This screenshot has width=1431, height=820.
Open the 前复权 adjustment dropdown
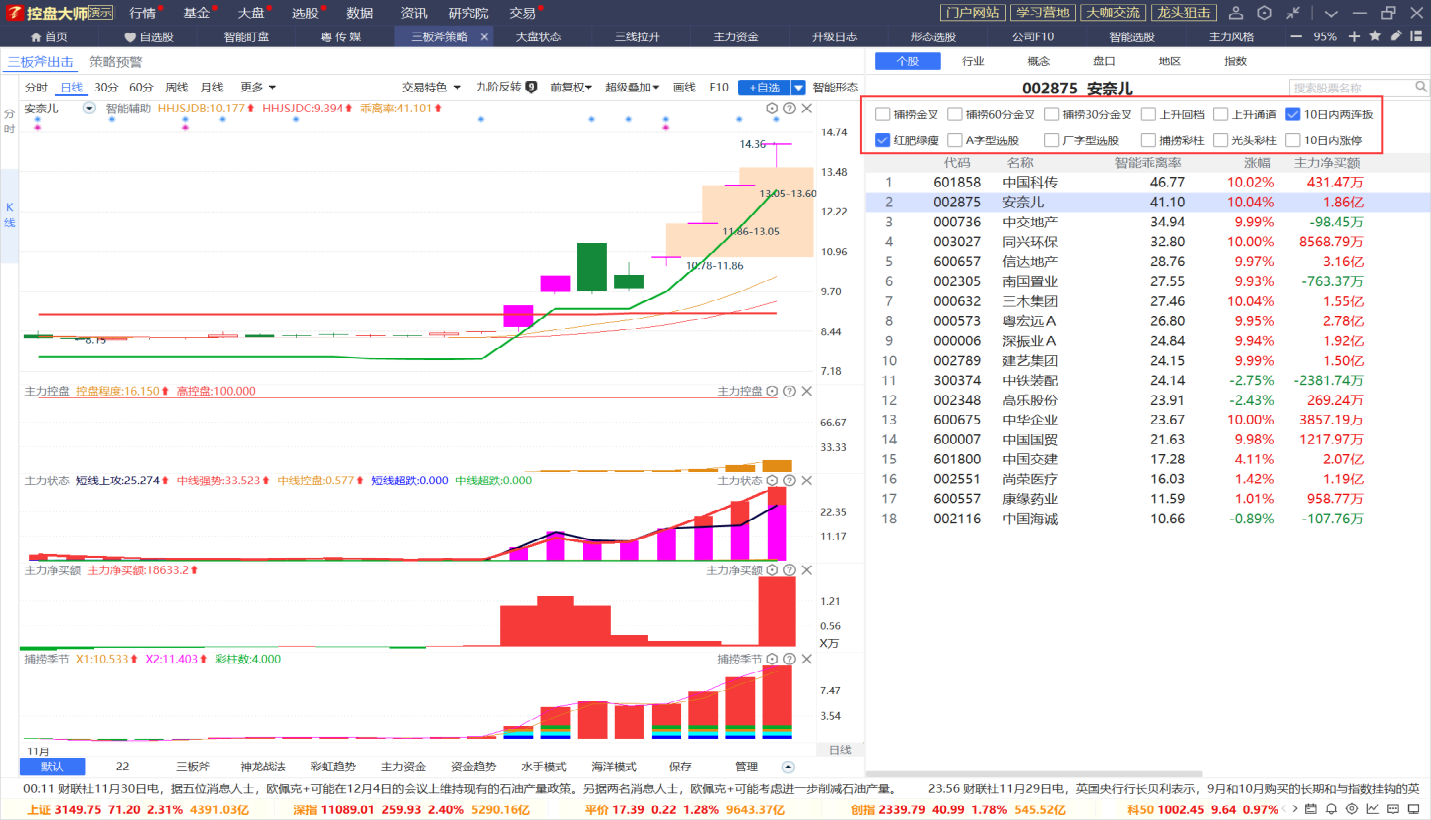click(571, 87)
